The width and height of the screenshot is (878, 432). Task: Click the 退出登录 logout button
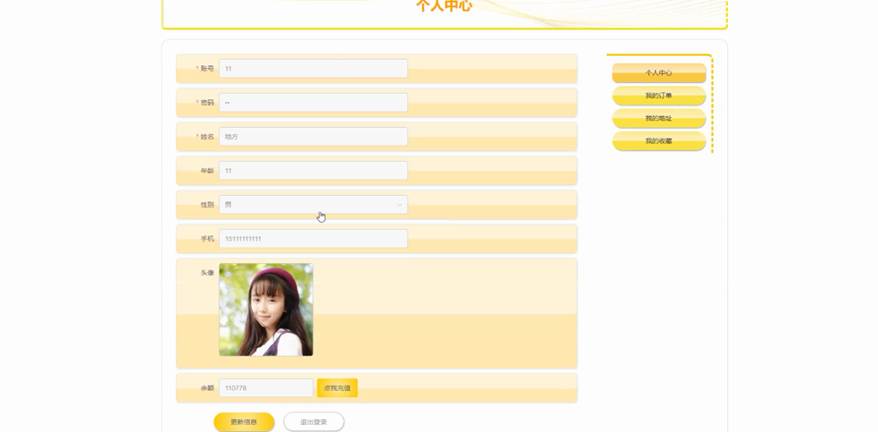(x=314, y=422)
